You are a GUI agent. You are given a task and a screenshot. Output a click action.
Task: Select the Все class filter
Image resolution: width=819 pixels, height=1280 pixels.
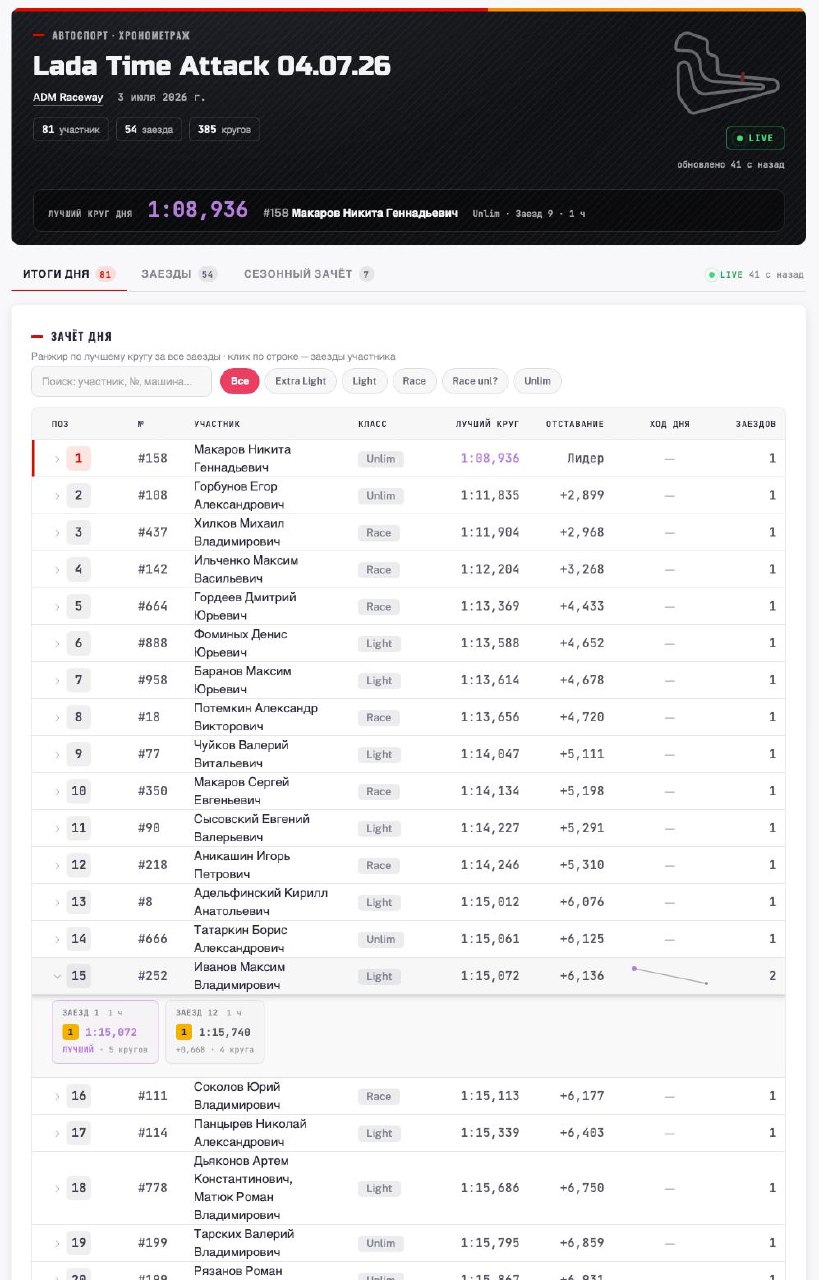(x=240, y=381)
